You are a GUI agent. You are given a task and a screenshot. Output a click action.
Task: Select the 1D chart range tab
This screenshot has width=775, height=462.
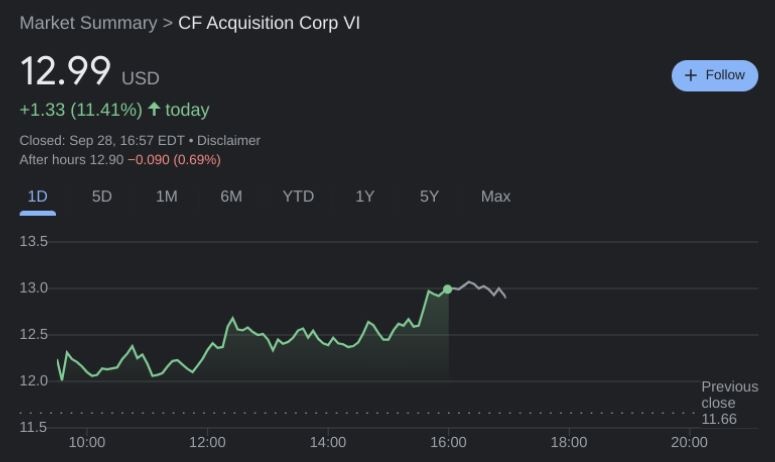(37, 196)
